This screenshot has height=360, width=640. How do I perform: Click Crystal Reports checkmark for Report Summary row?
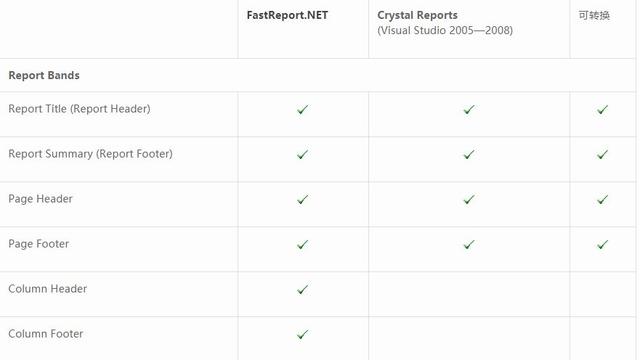[x=469, y=154]
